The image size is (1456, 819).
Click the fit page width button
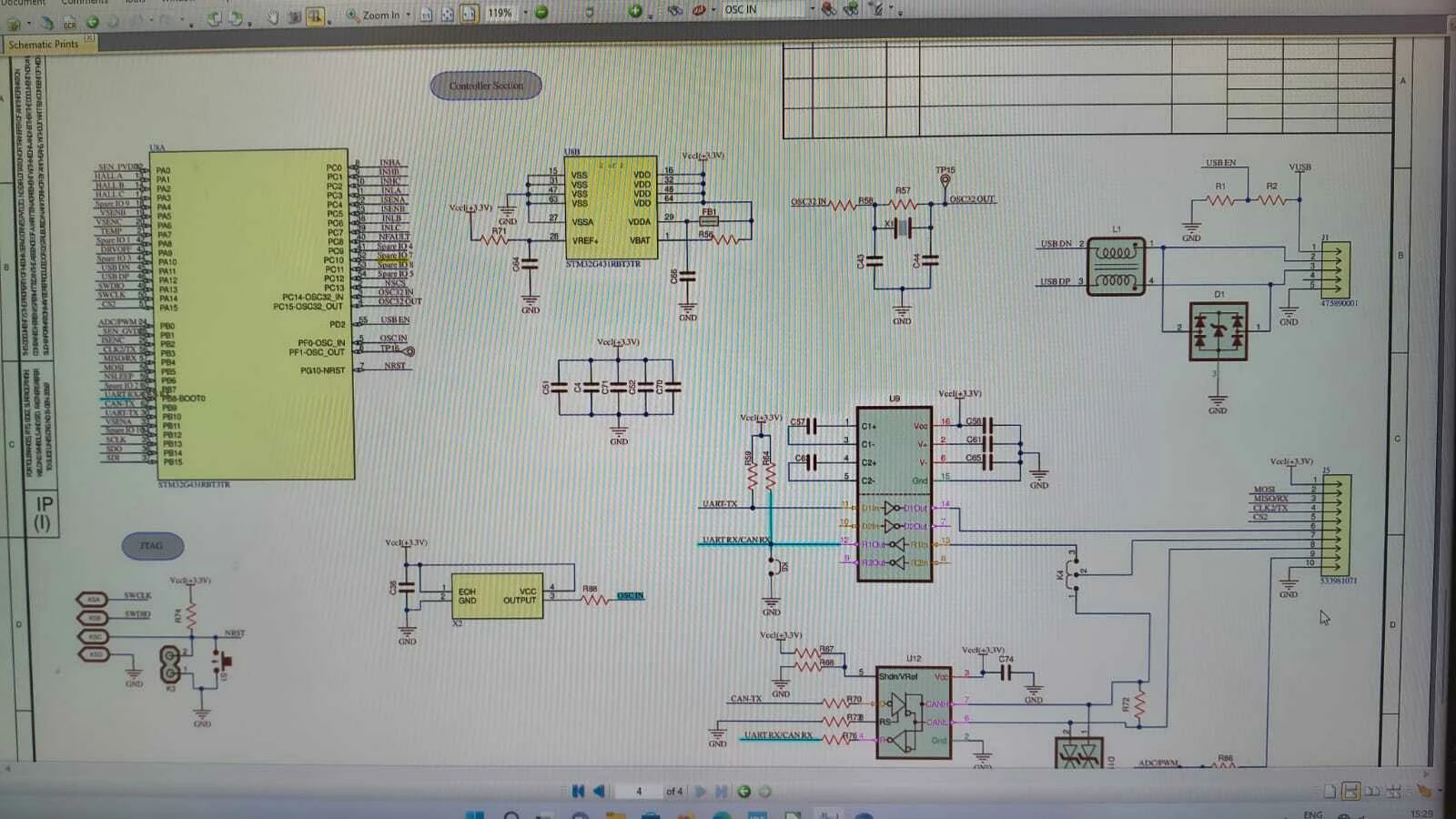pyautogui.click(x=469, y=13)
